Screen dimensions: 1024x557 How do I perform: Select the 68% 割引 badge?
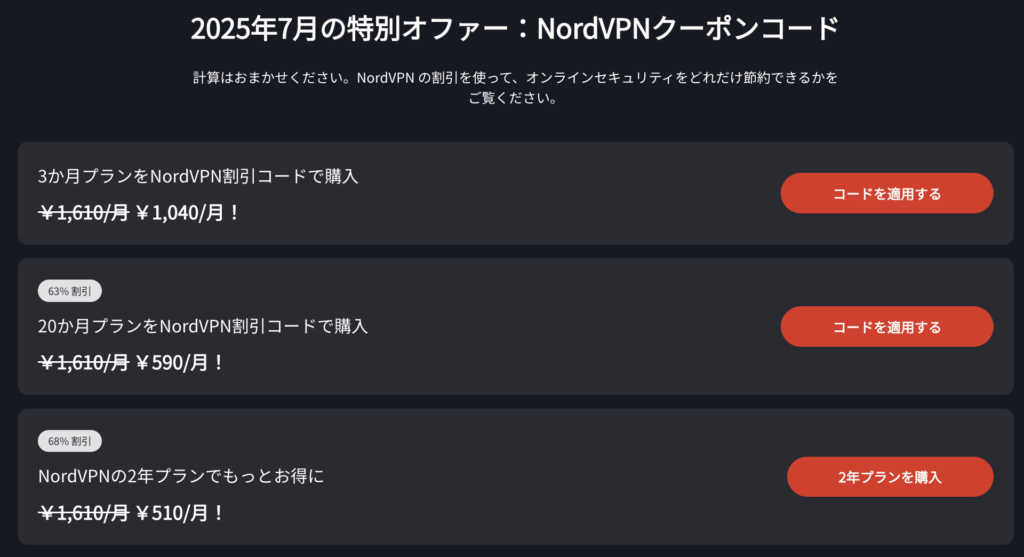click(70, 441)
